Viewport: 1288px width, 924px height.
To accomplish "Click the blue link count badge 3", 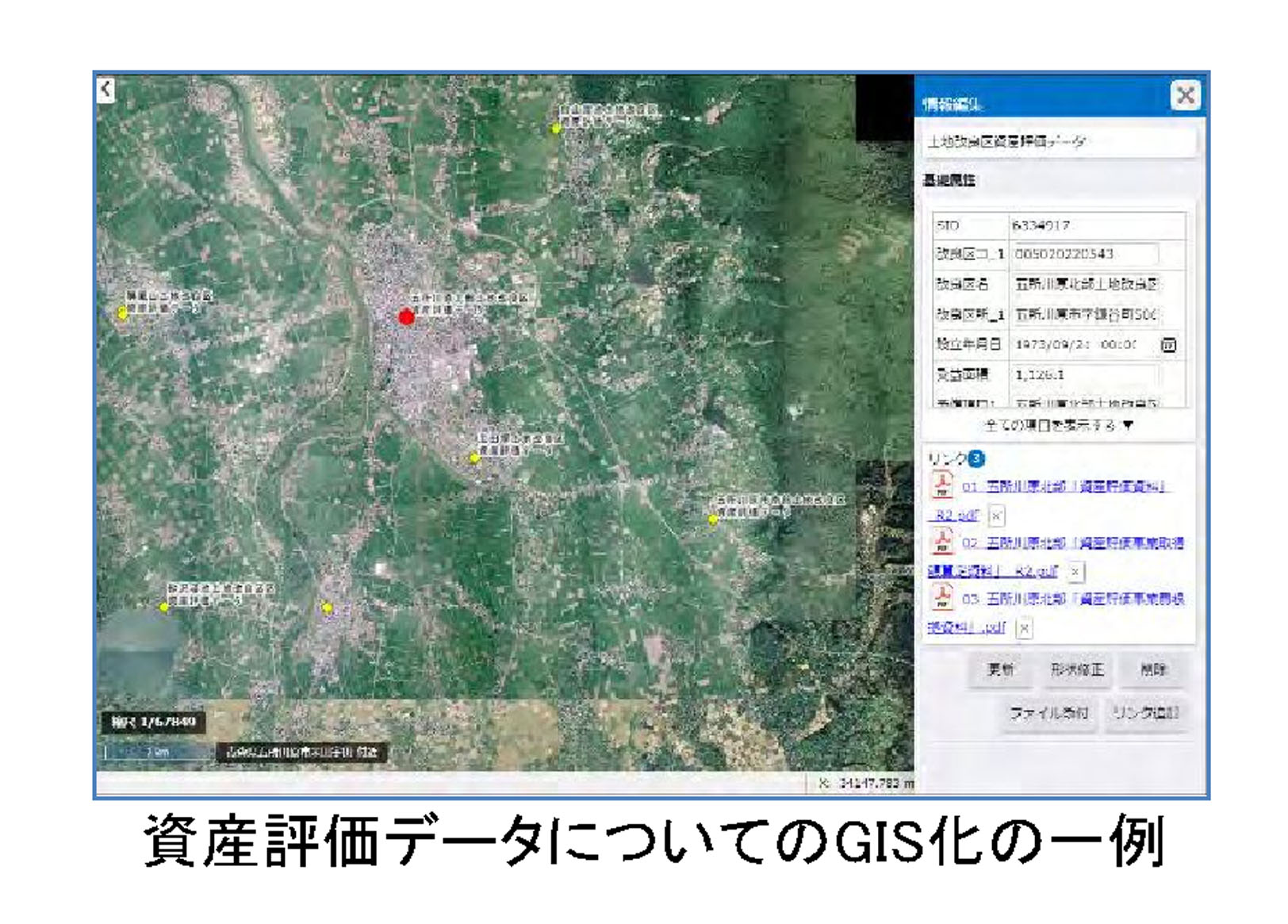I will (x=976, y=458).
